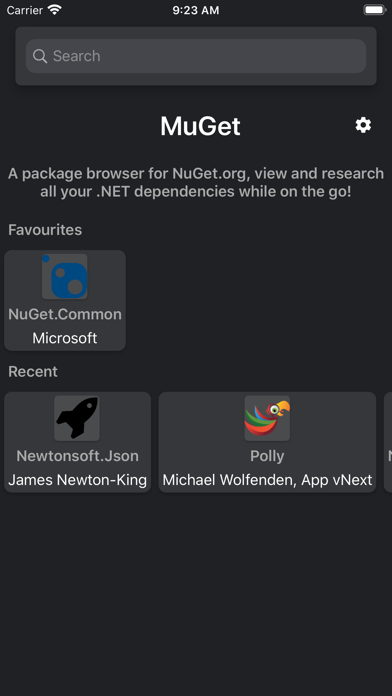This screenshot has height=696, width=392.
Task: Tap the Wi-Fi status icon
Action: (55, 10)
